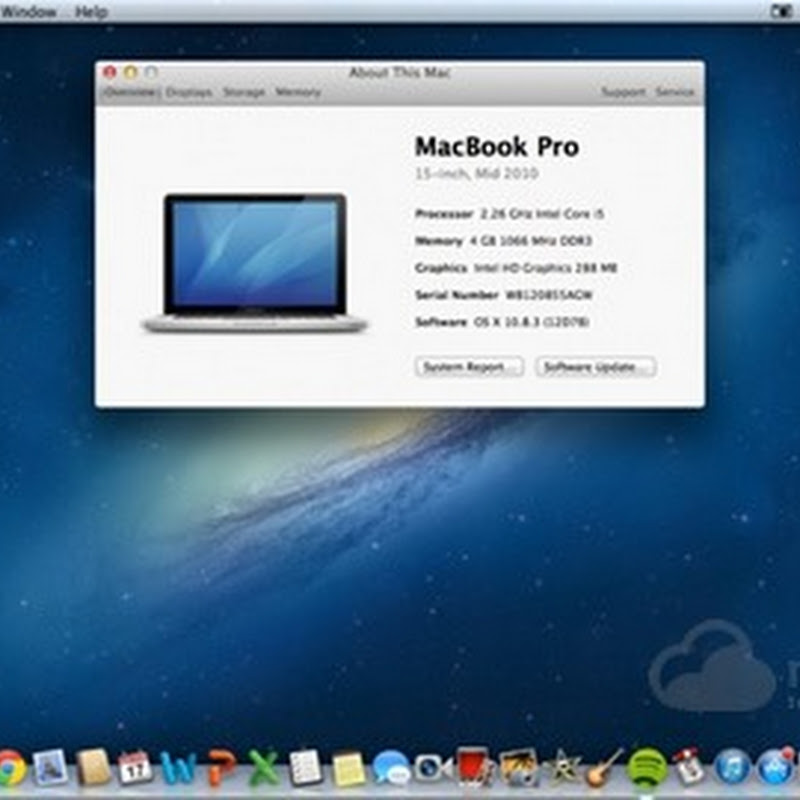Open the Reminders checklist icon
The height and width of the screenshot is (800, 800).
[305, 767]
